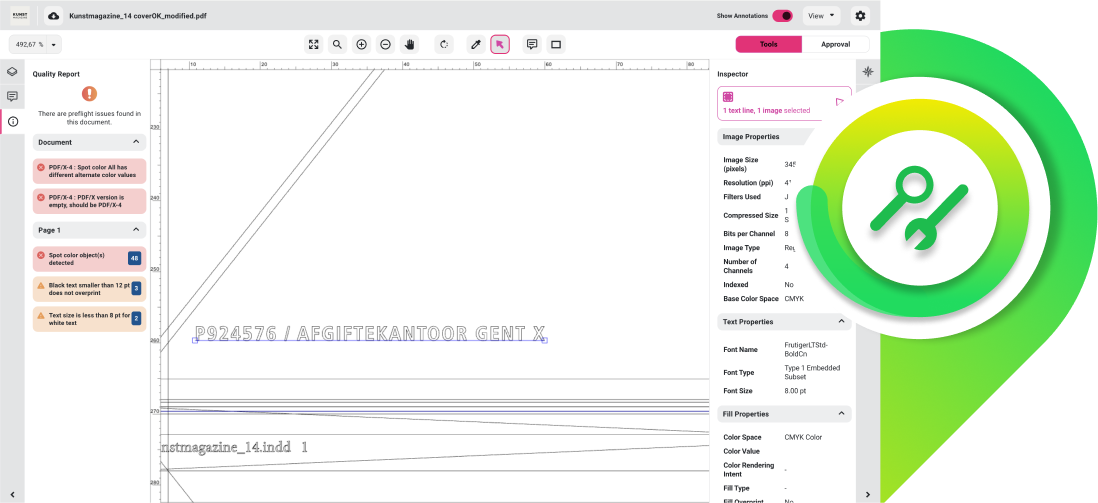Click the "1 text line, 1 image selected" text
Viewport: 1098px width, 503px height.
click(767, 111)
